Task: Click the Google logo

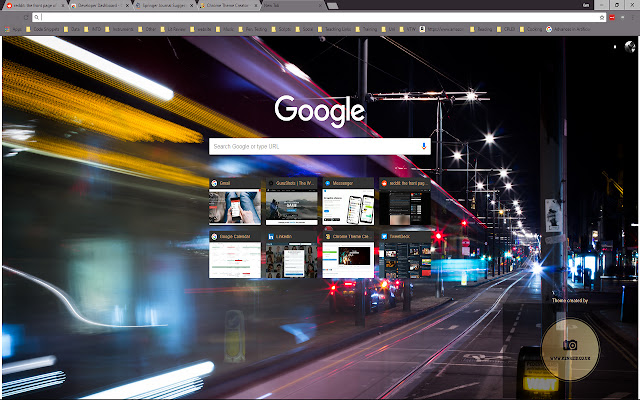Action: (320, 111)
